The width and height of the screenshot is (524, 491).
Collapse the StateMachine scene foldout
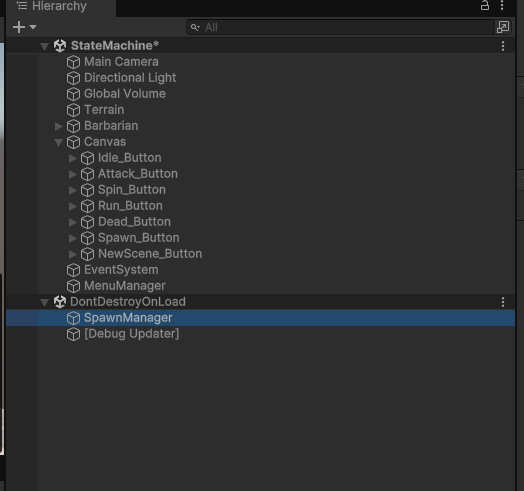click(44, 46)
